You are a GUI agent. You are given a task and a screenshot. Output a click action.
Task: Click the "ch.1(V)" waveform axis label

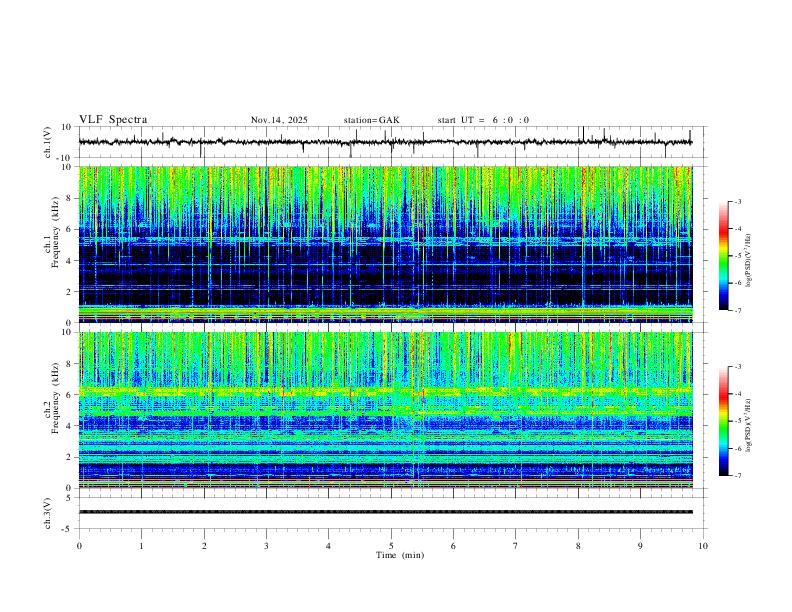[x=48, y=142]
